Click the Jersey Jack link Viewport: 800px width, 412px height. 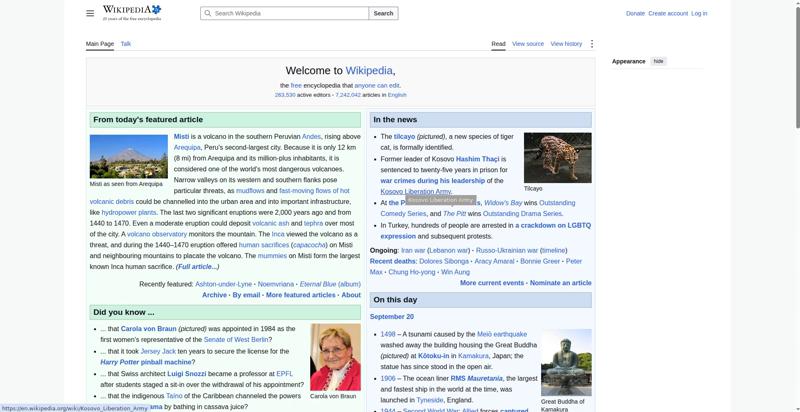(158, 351)
